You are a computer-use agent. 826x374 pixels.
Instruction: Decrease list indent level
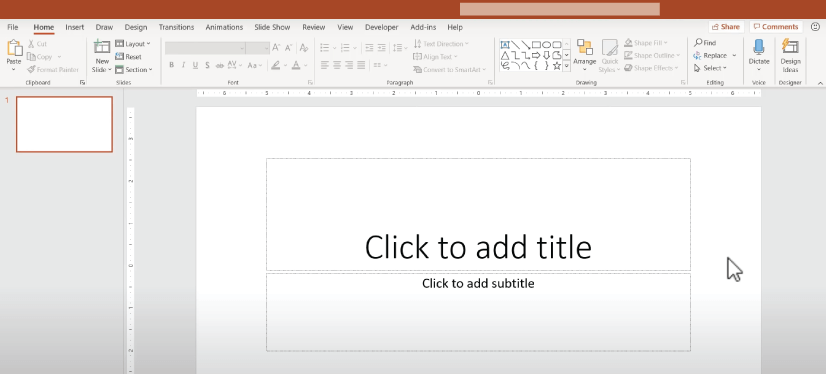pos(369,48)
